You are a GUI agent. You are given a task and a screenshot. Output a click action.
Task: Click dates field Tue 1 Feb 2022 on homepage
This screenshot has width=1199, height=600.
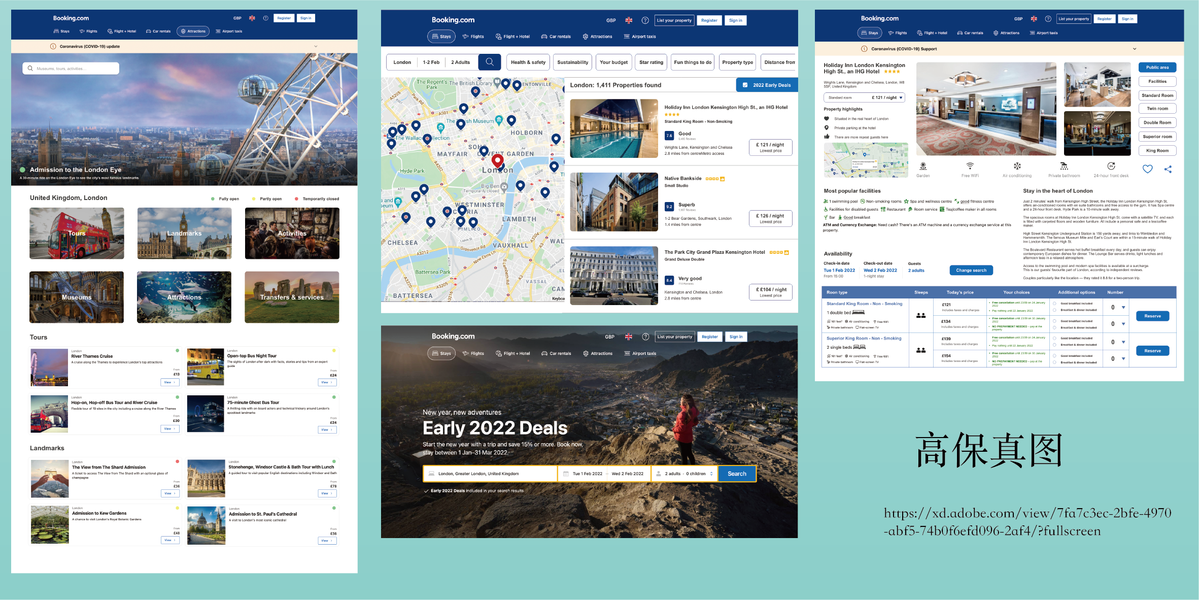pos(604,474)
